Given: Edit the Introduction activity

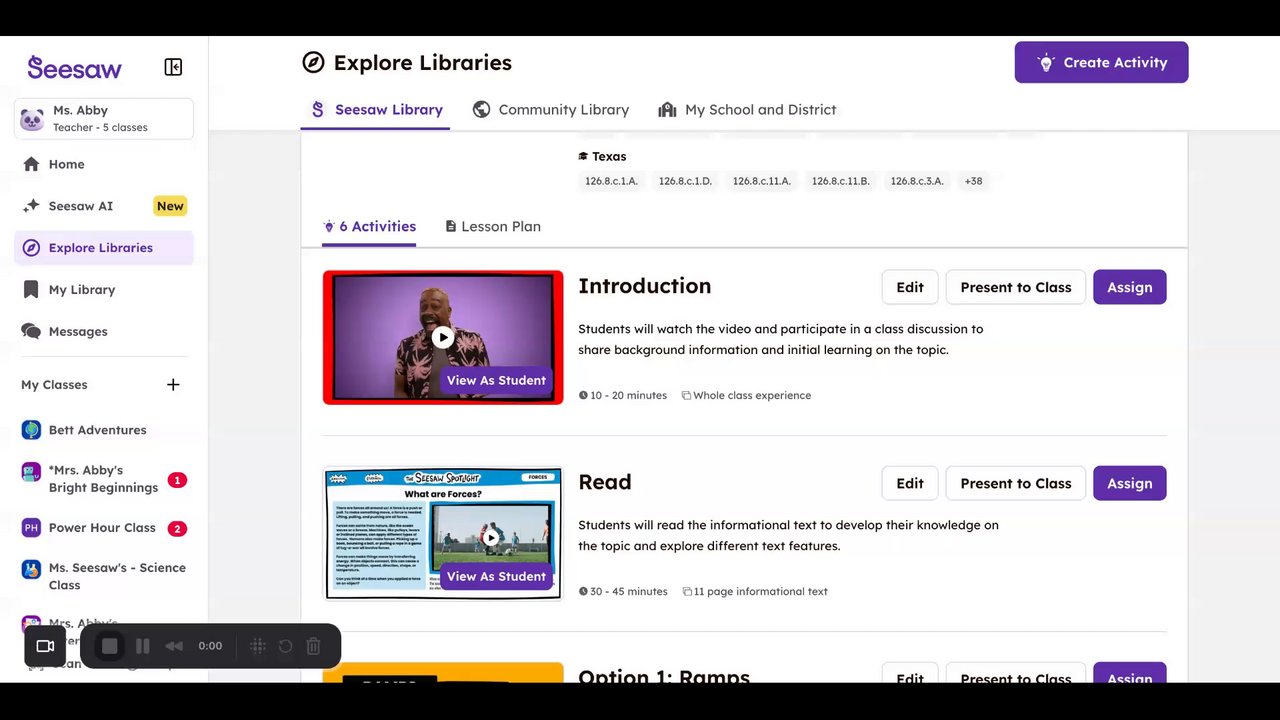Looking at the screenshot, I should pyautogui.click(x=910, y=287).
